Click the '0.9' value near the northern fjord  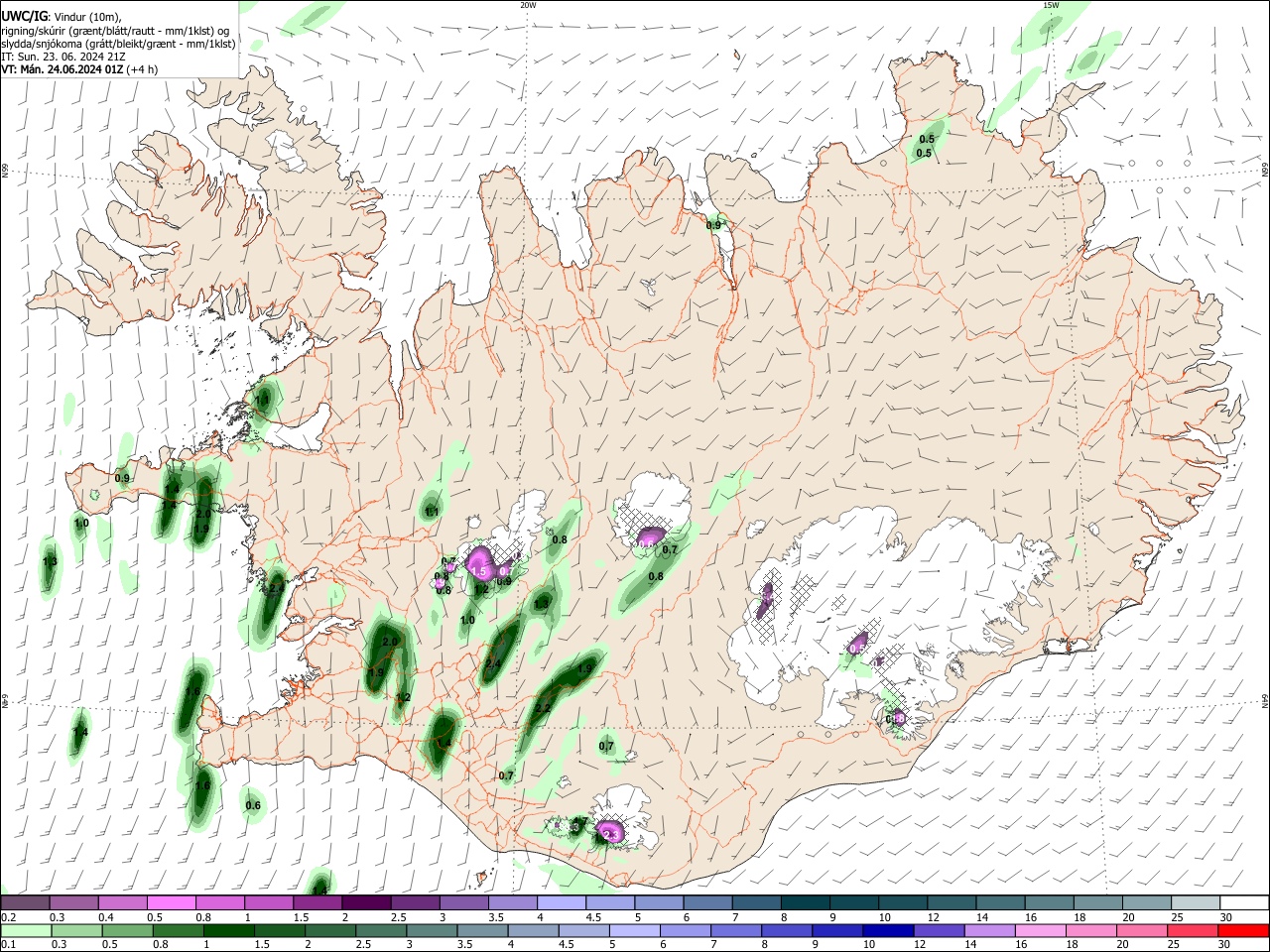(713, 226)
